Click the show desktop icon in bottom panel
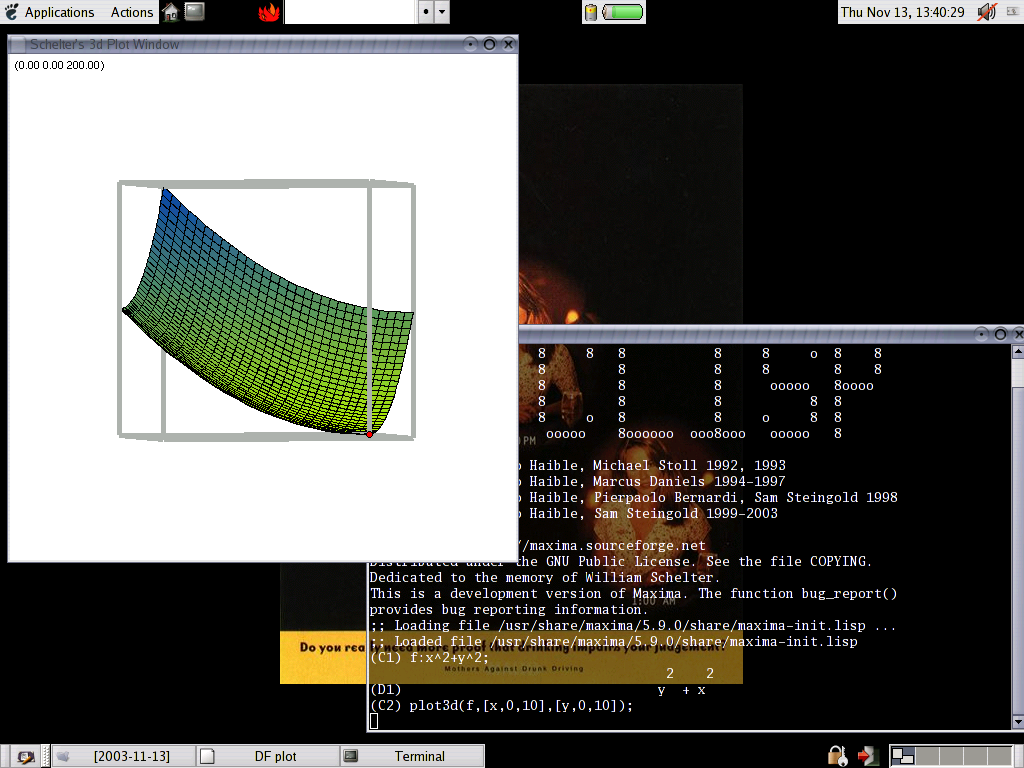 26,756
